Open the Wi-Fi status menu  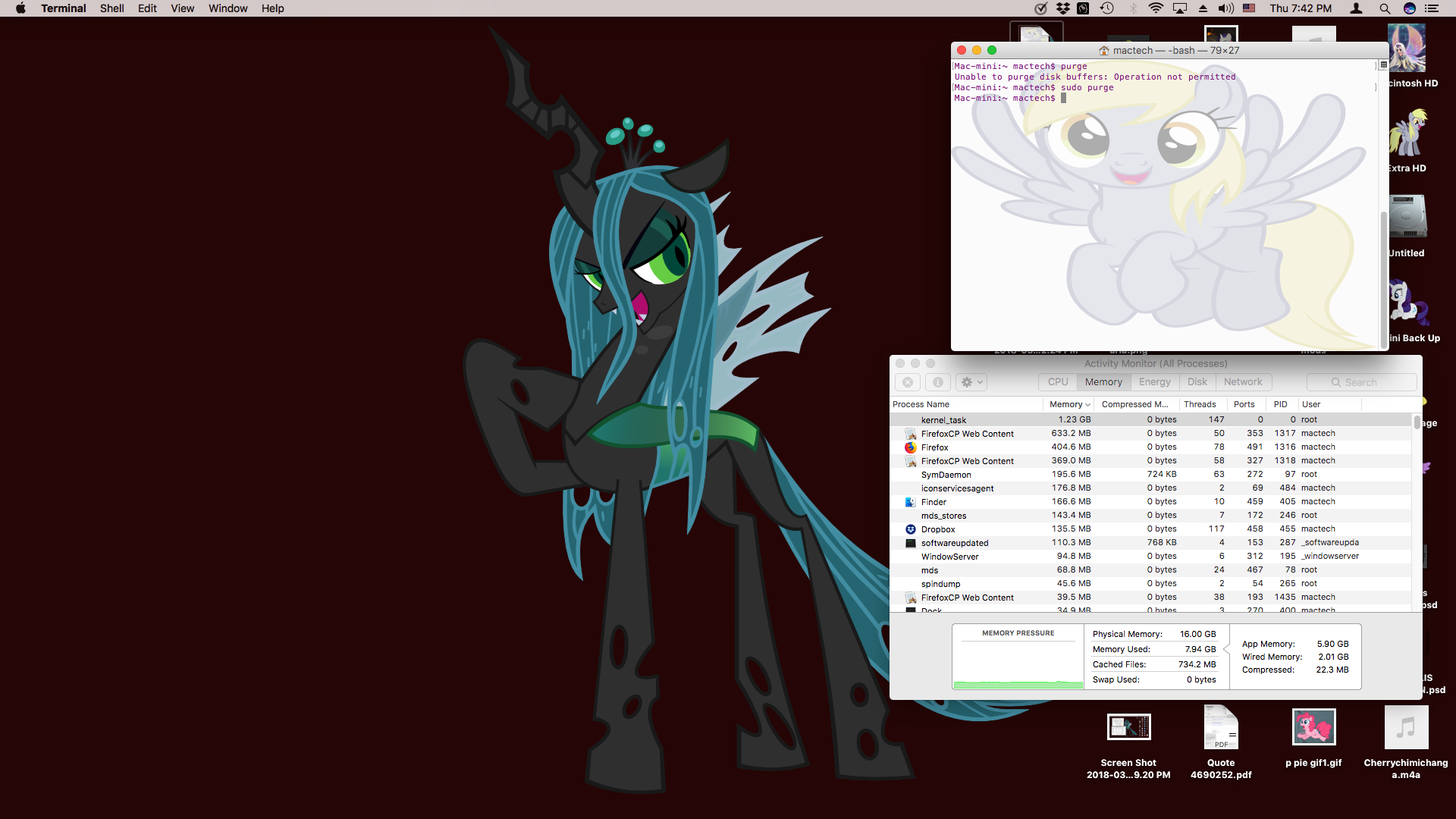(x=1156, y=8)
